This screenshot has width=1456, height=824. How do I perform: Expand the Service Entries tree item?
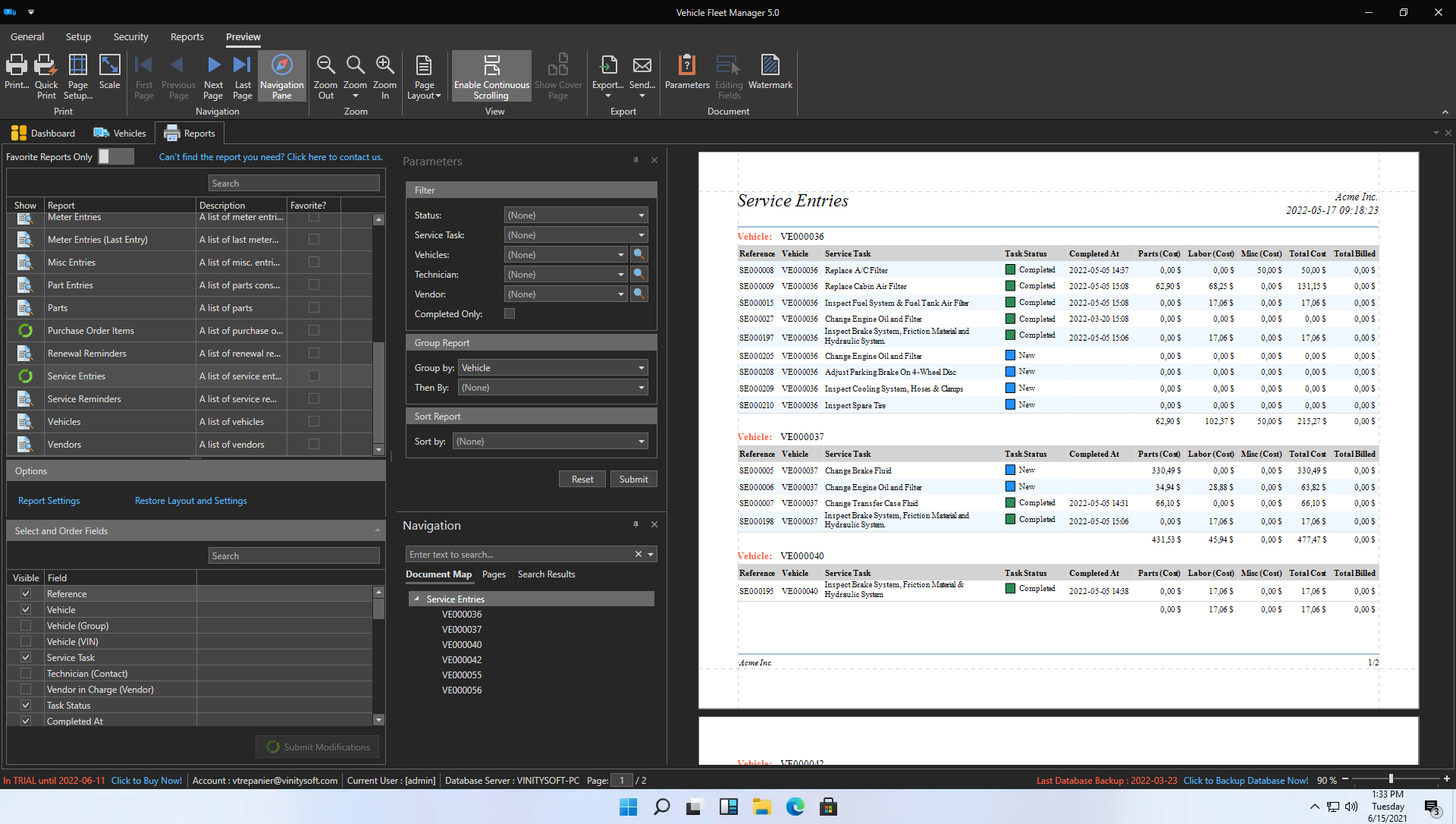click(416, 598)
